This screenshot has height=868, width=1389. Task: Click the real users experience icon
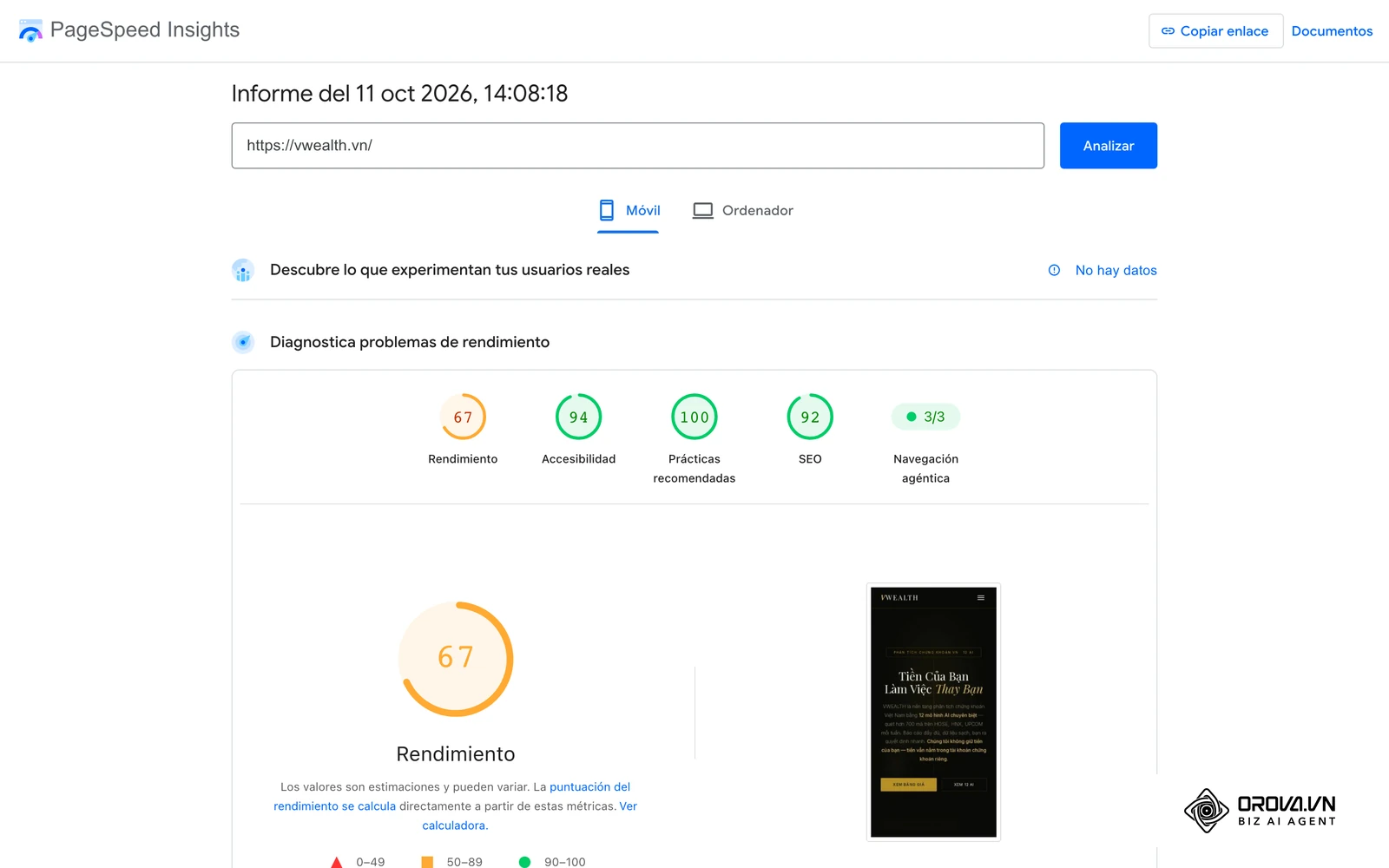click(x=243, y=271)
